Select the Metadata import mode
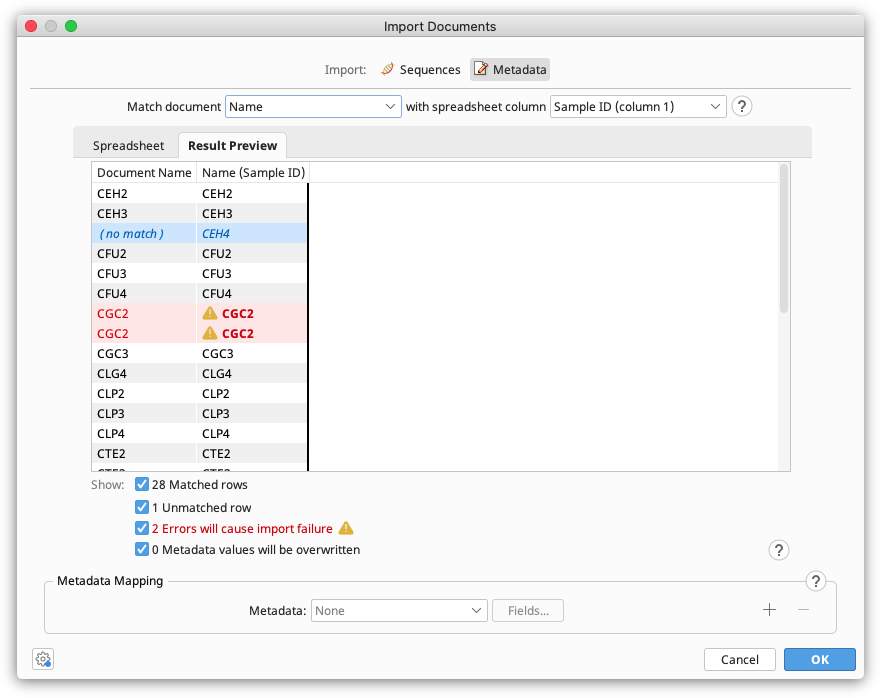 (510, 70)
